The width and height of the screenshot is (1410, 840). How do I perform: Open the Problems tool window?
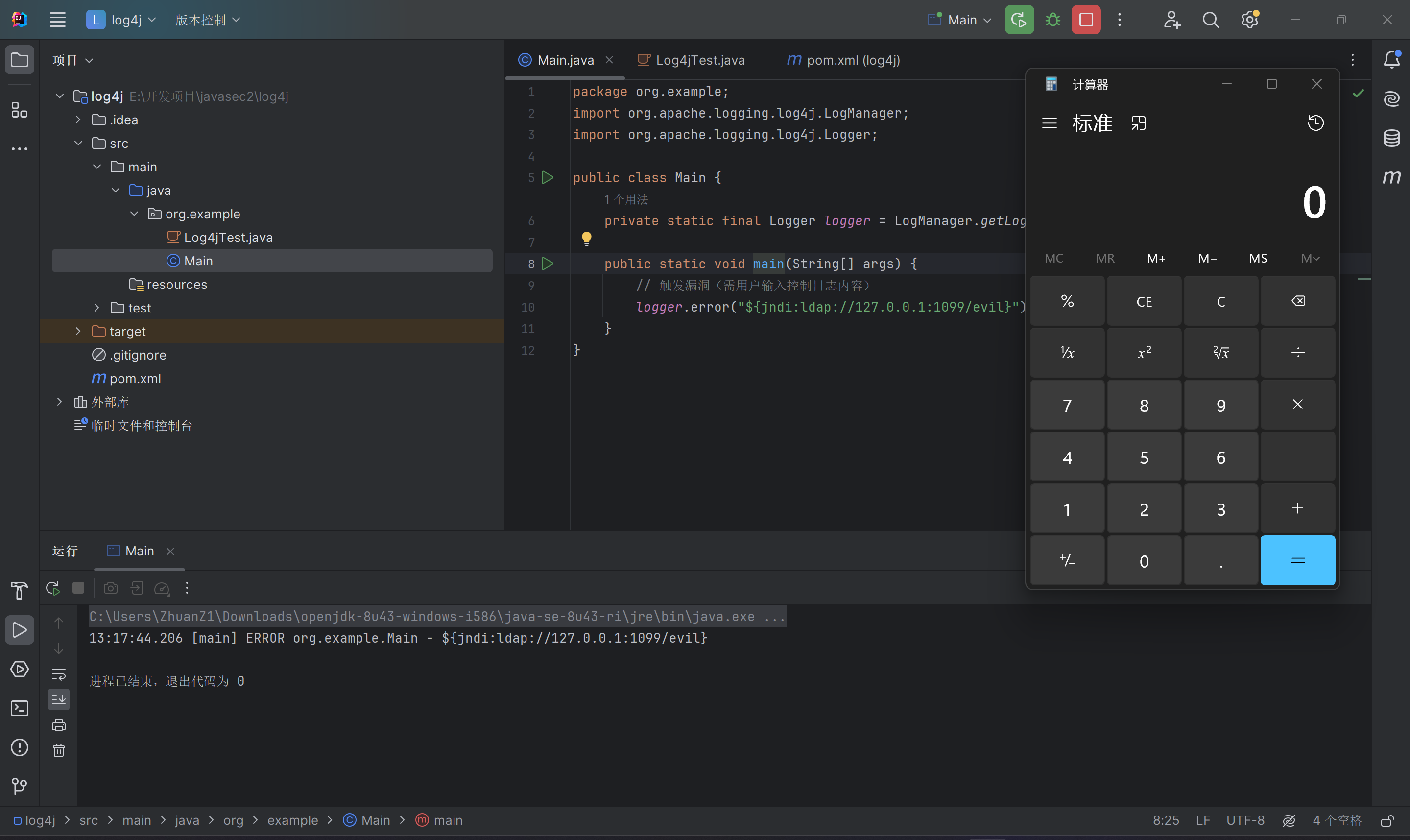pyautogui.click(x=20, y=747)
